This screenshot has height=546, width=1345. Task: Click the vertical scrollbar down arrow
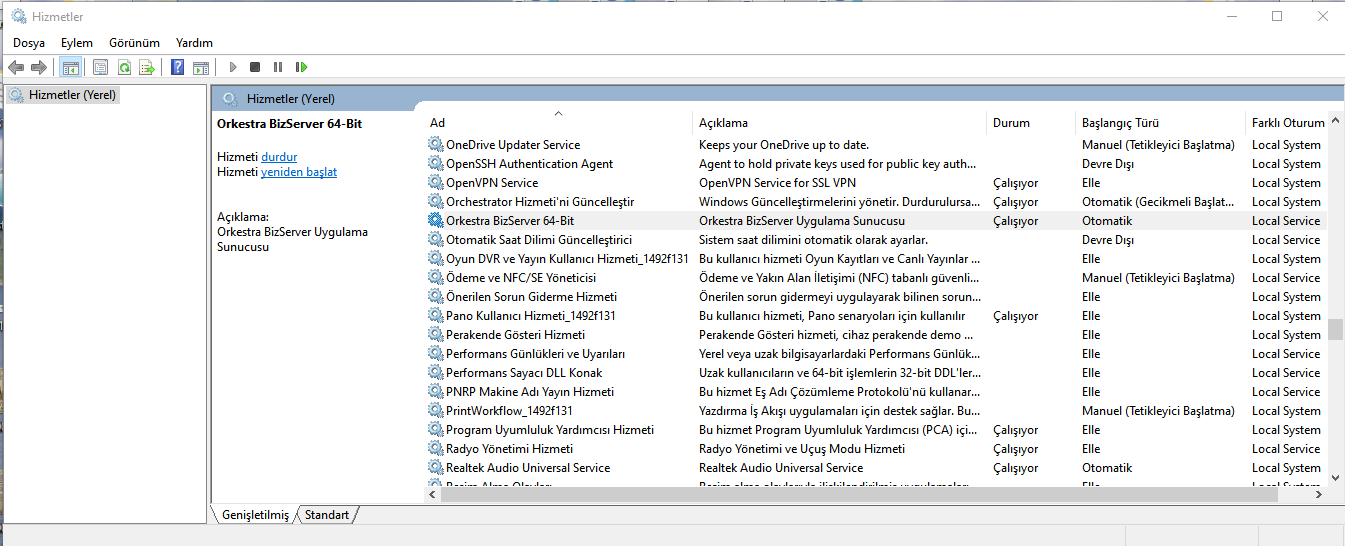pyautogui.click(x=1335, y=477)
